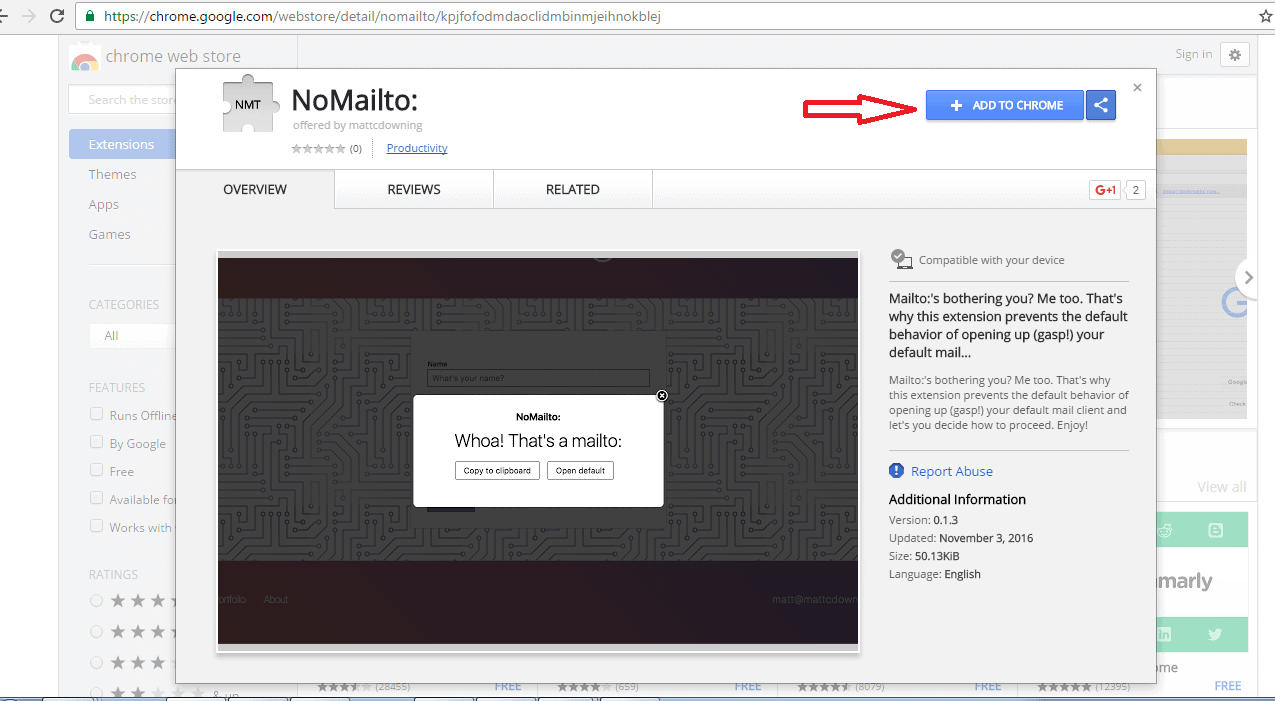
Task: Go forward with the browser forward arrow
Action: (27, 17)
